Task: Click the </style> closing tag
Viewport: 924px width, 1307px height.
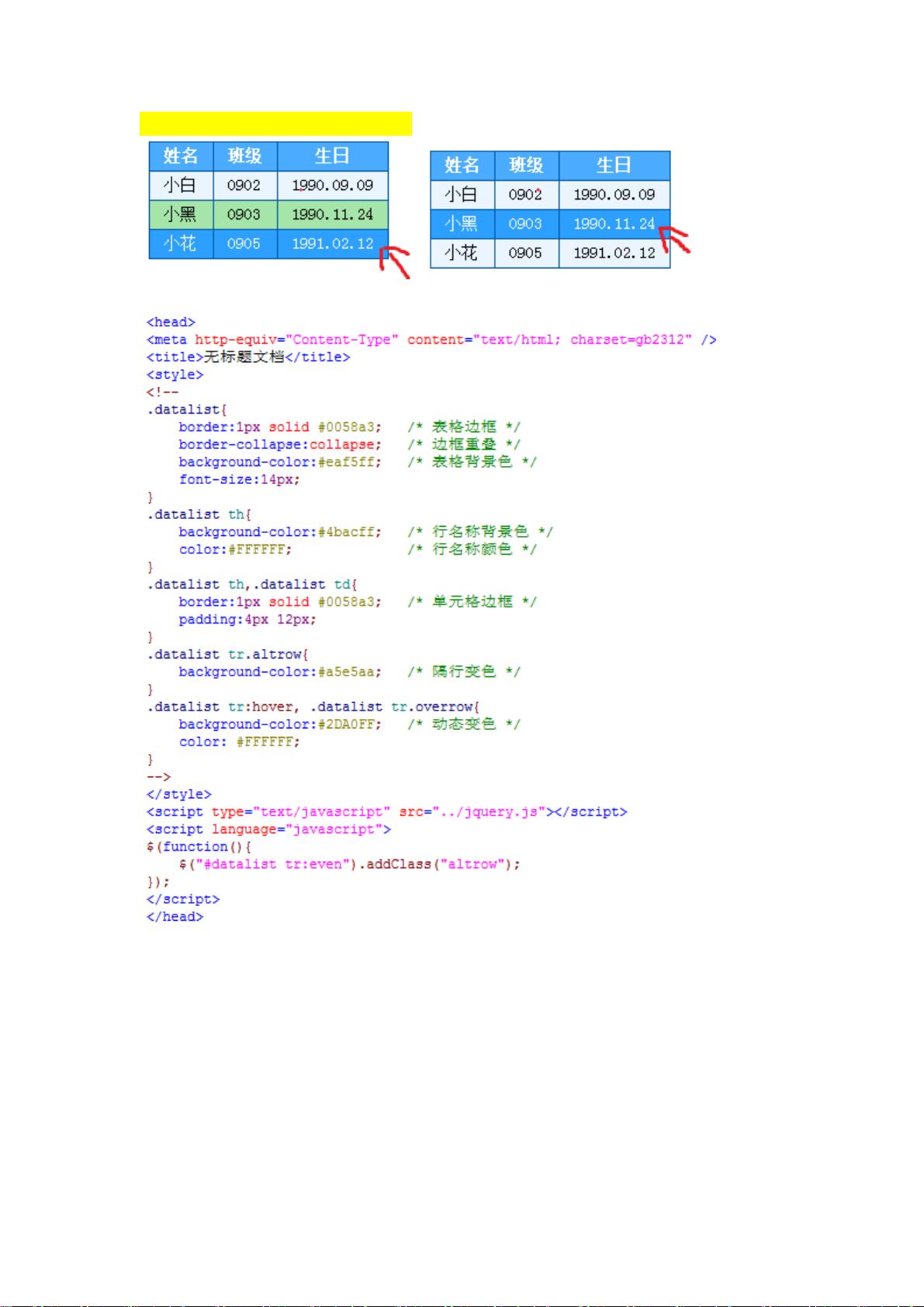Action: 178,794
